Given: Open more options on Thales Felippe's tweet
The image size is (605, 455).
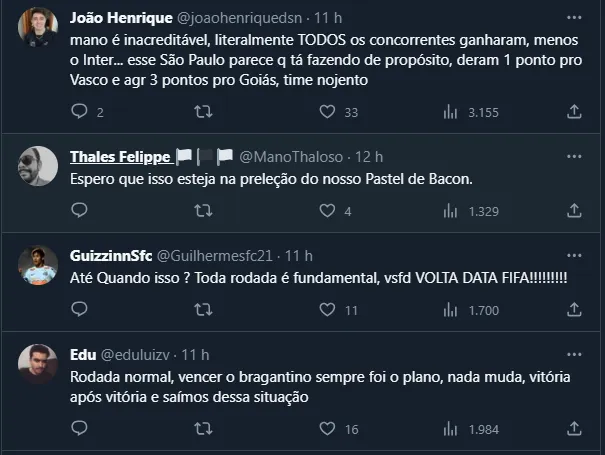Looking at the screenshot, I should click(x=574, y=157).
